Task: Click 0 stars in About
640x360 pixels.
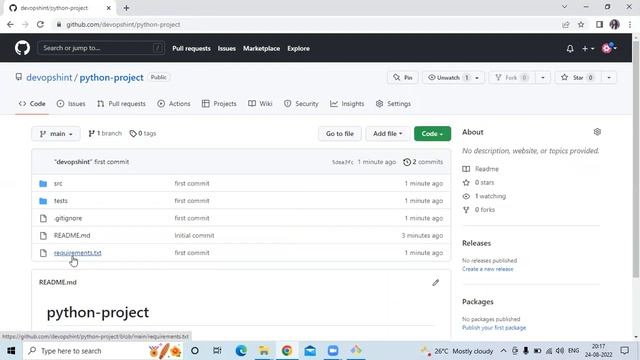Action: pos(484,182)
